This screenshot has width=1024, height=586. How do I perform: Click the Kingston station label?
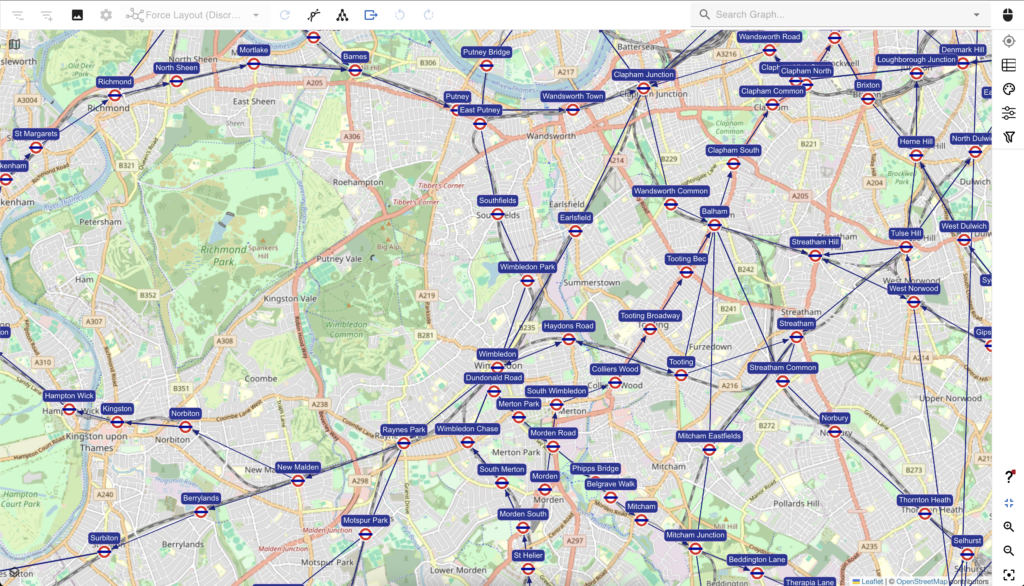[117, 409]
